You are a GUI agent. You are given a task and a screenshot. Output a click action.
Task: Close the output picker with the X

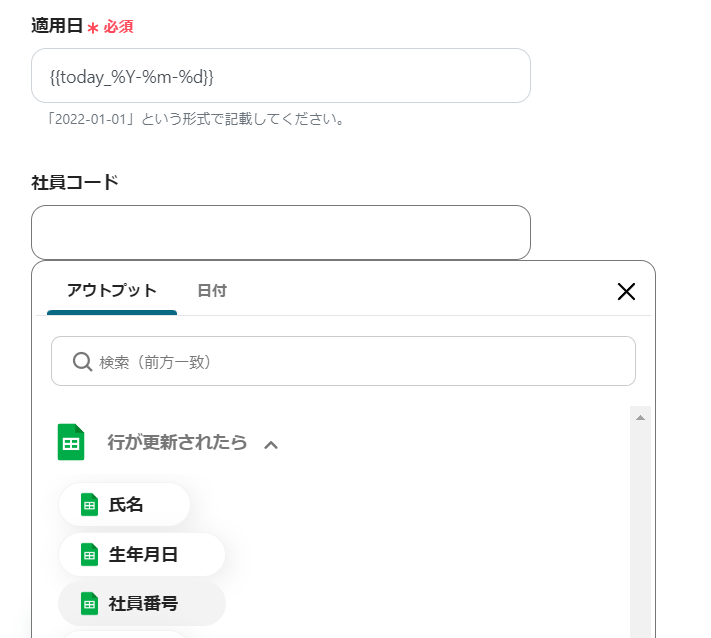point(626,291)
